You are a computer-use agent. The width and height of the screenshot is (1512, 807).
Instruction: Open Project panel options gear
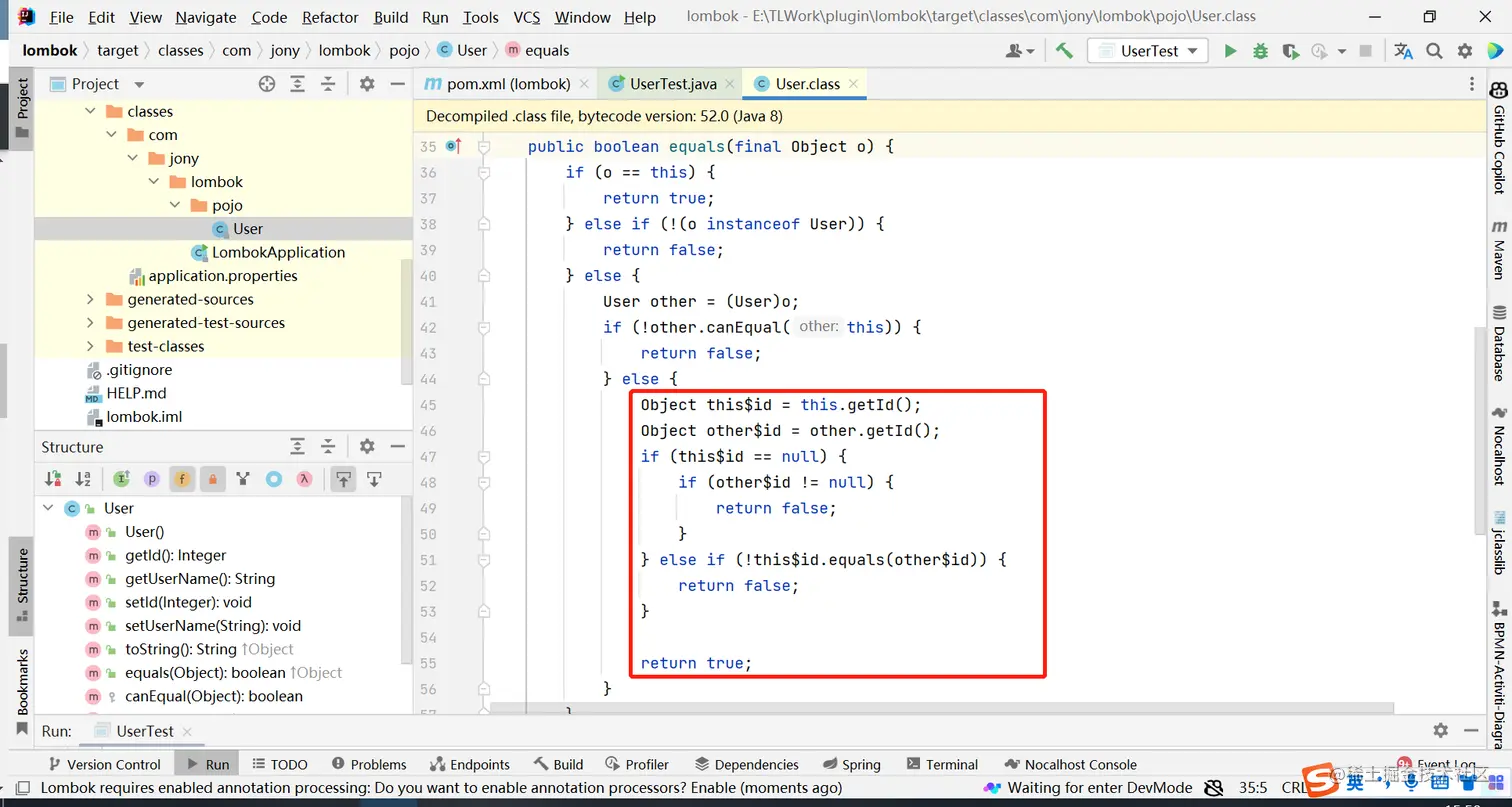click(367, 84)
